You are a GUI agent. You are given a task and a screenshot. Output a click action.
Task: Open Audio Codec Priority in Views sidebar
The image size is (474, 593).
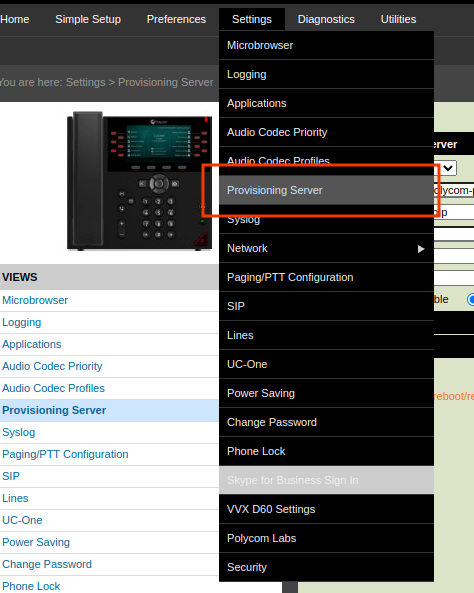52,366
